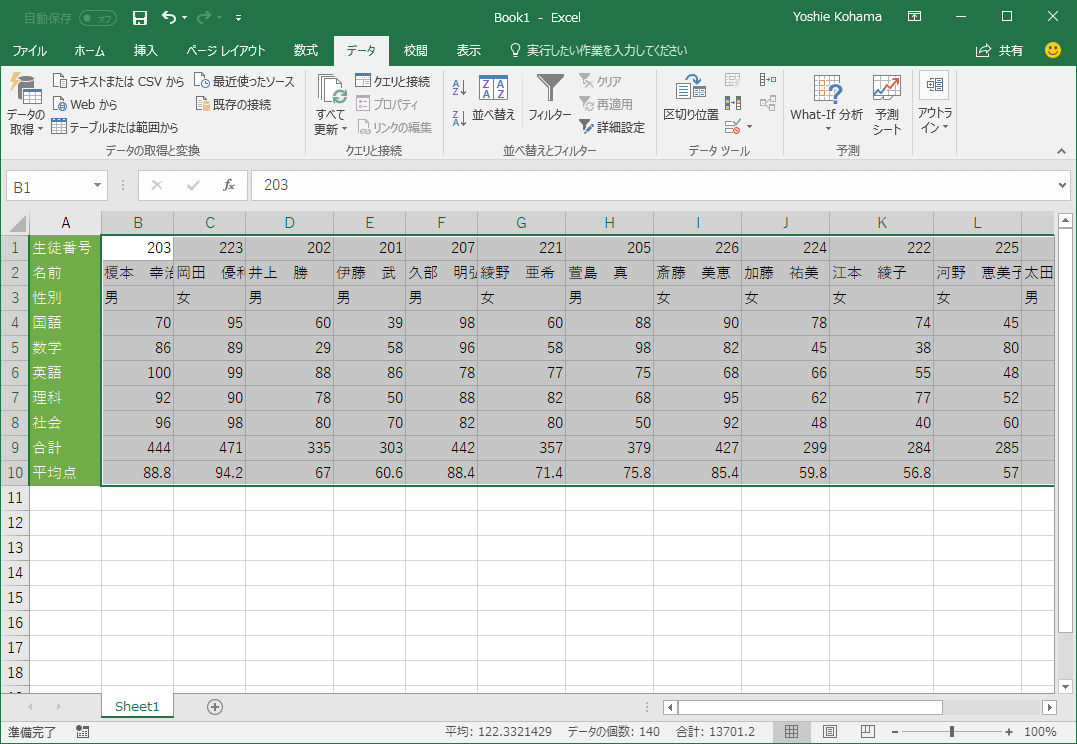
Task: Click the 区切り位置 text-to-columns icon
Action: pyautogui.click(x=691, y=100)
